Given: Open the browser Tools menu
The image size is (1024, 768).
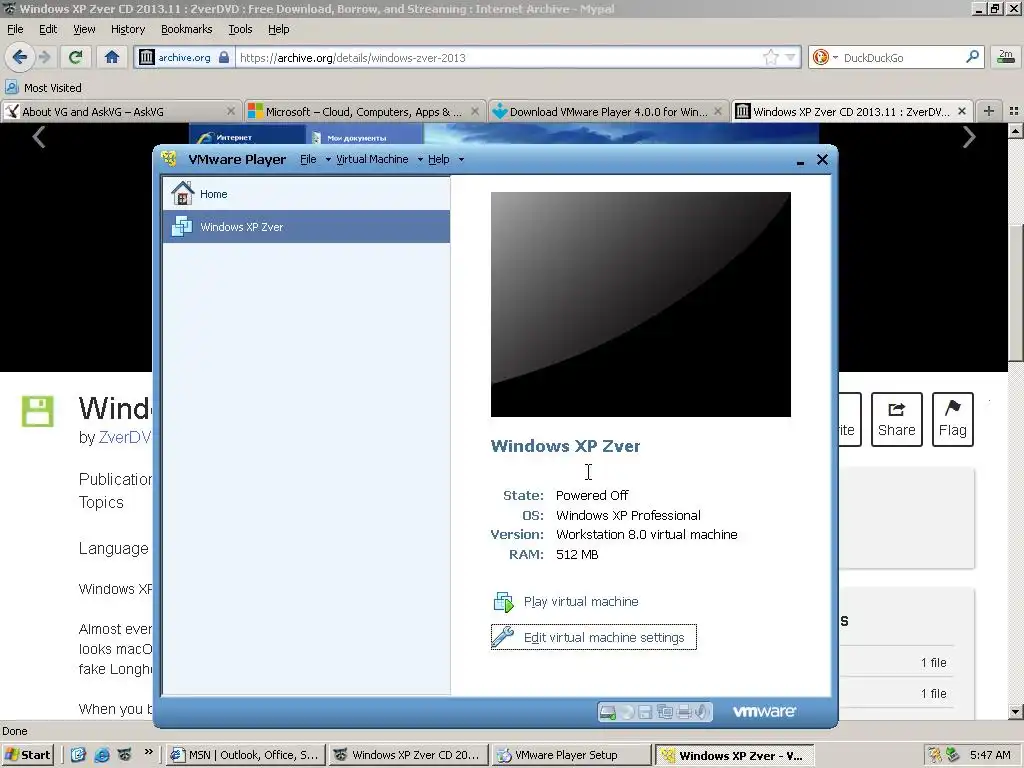Looking at the screenshot, I should tap(240, 29).
